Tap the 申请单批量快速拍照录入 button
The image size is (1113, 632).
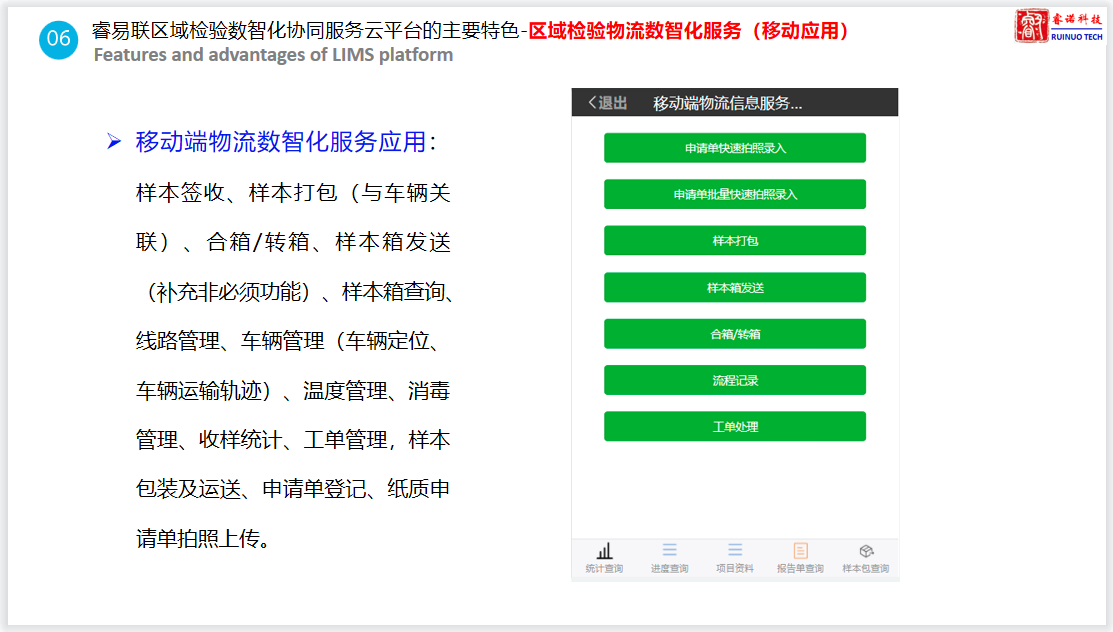point(734,194)
